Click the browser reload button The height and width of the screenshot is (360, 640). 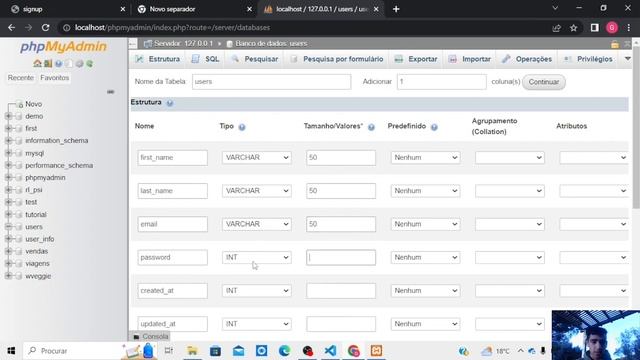45,28
